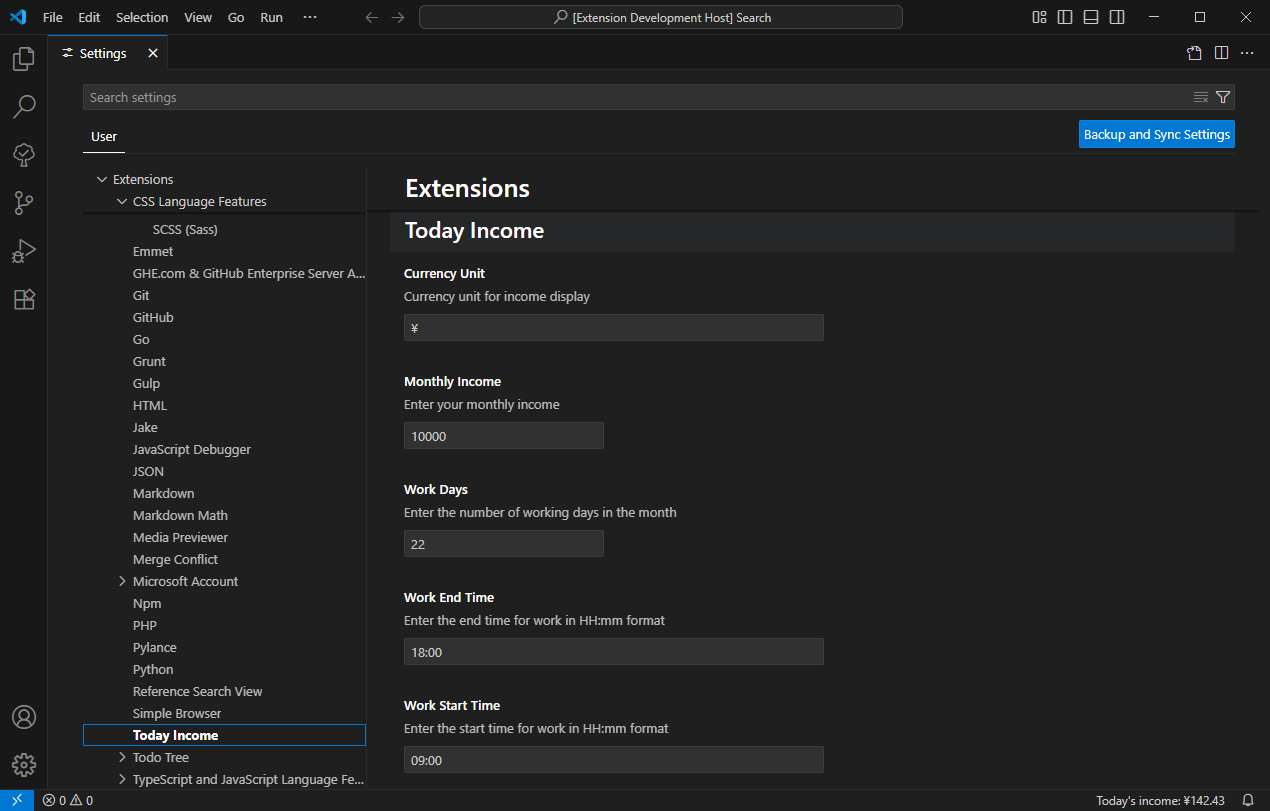Click the Open Settings (JSON) icon
The height and width of the screenshot is (811, 1270).
pyautogui.click(x=1194, y=53)
